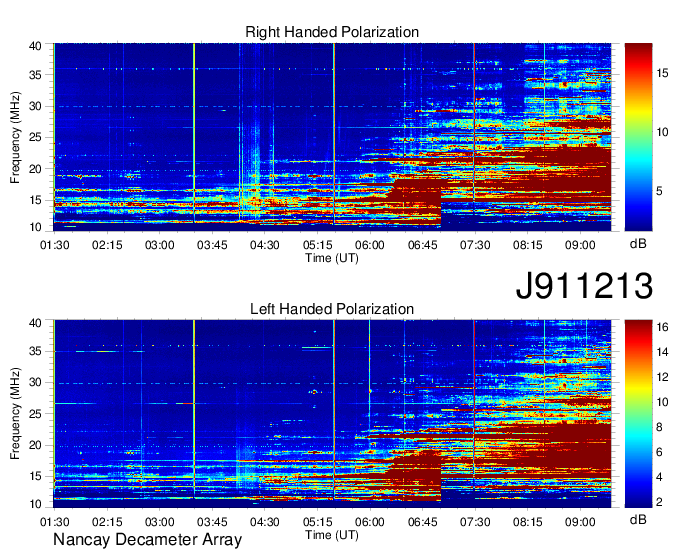Click "10" frequency tick of Left Handed plot
680x552 pixels.
[35, 504]
